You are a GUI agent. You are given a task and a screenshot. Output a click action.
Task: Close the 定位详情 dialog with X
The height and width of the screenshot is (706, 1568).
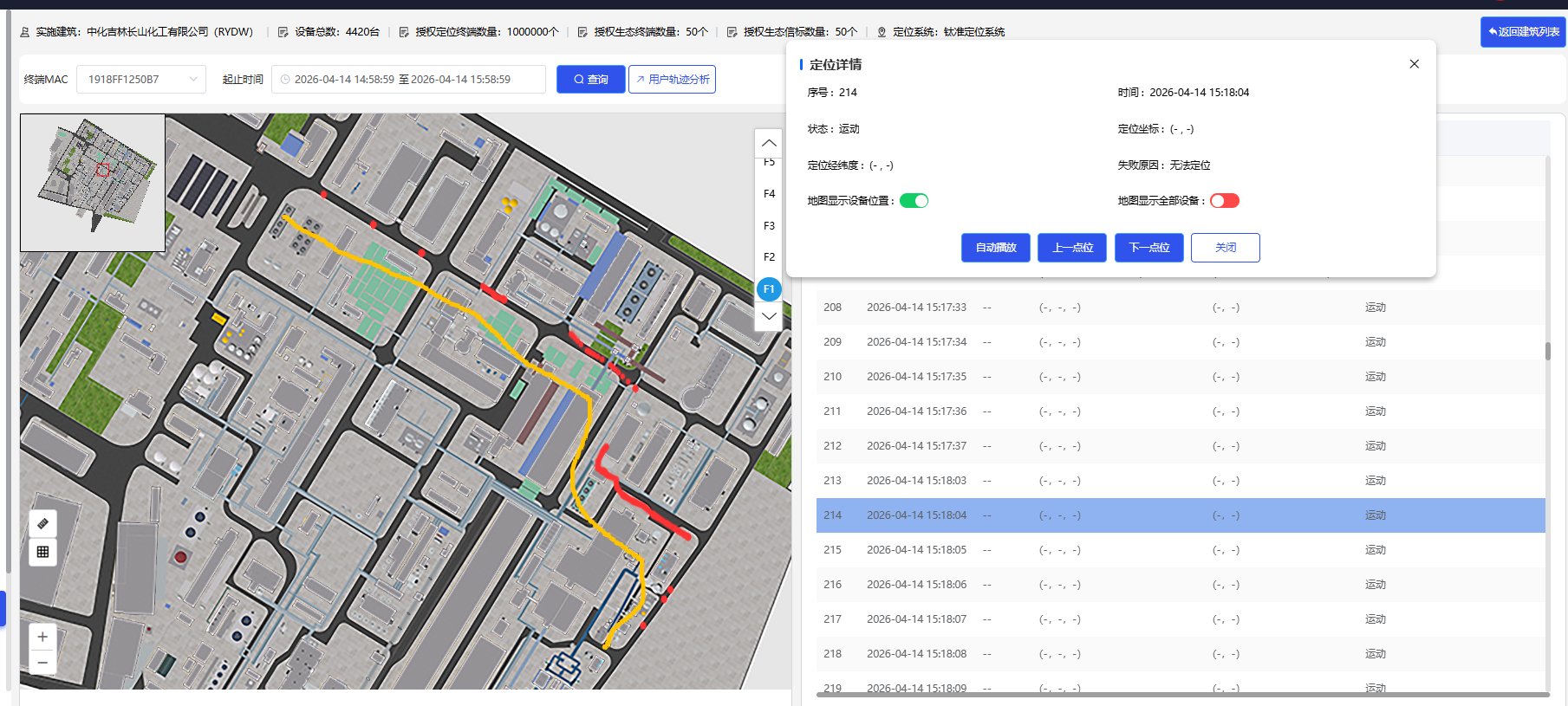1414,64
